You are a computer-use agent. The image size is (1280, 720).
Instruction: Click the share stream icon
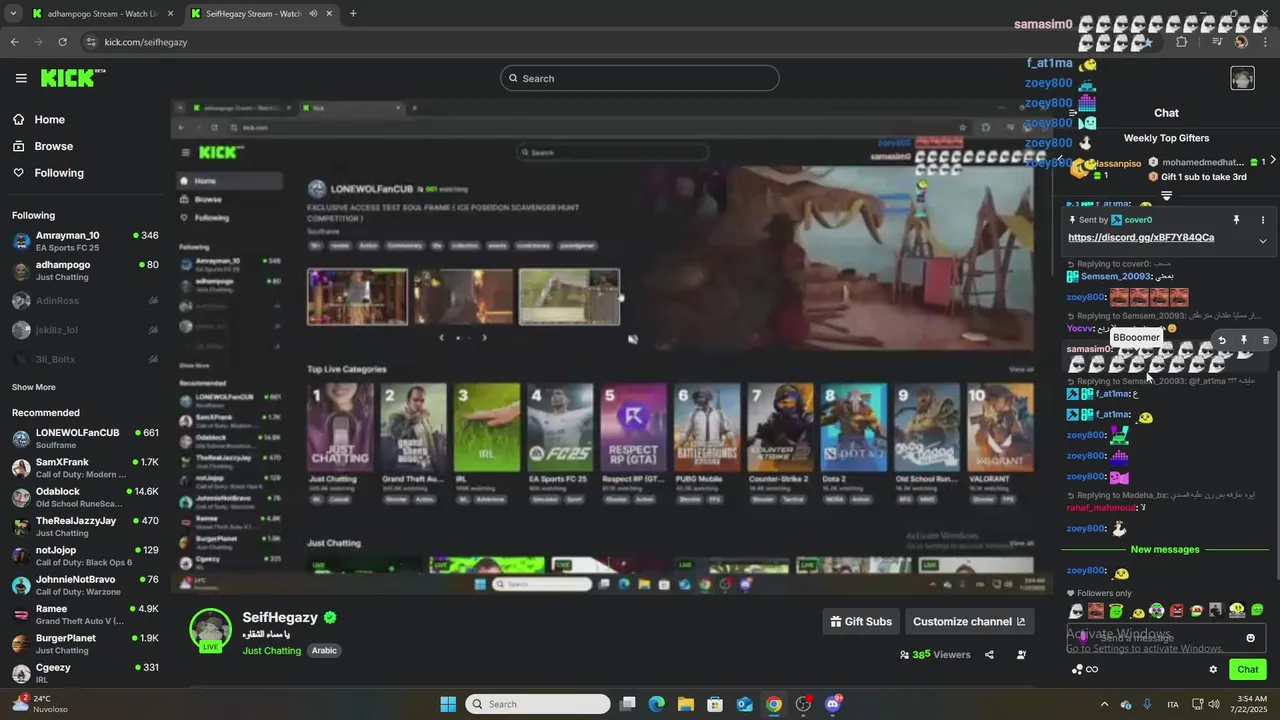pyautogui.click(x=989, y=655)
